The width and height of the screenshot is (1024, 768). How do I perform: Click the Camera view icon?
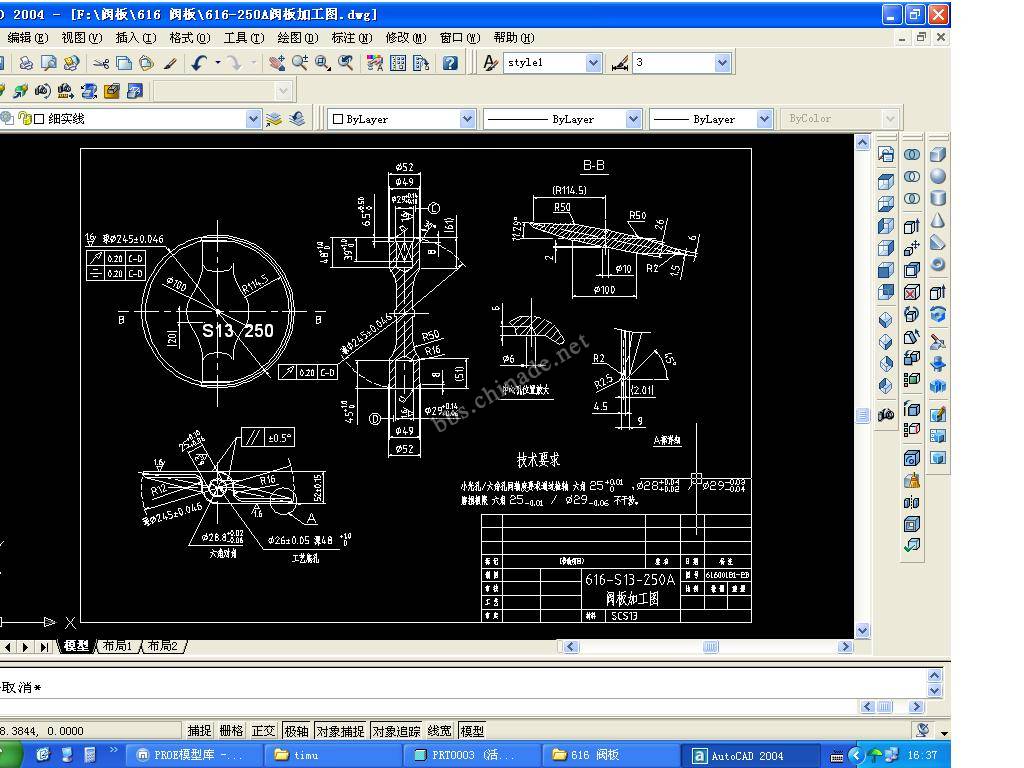point(886,414)
